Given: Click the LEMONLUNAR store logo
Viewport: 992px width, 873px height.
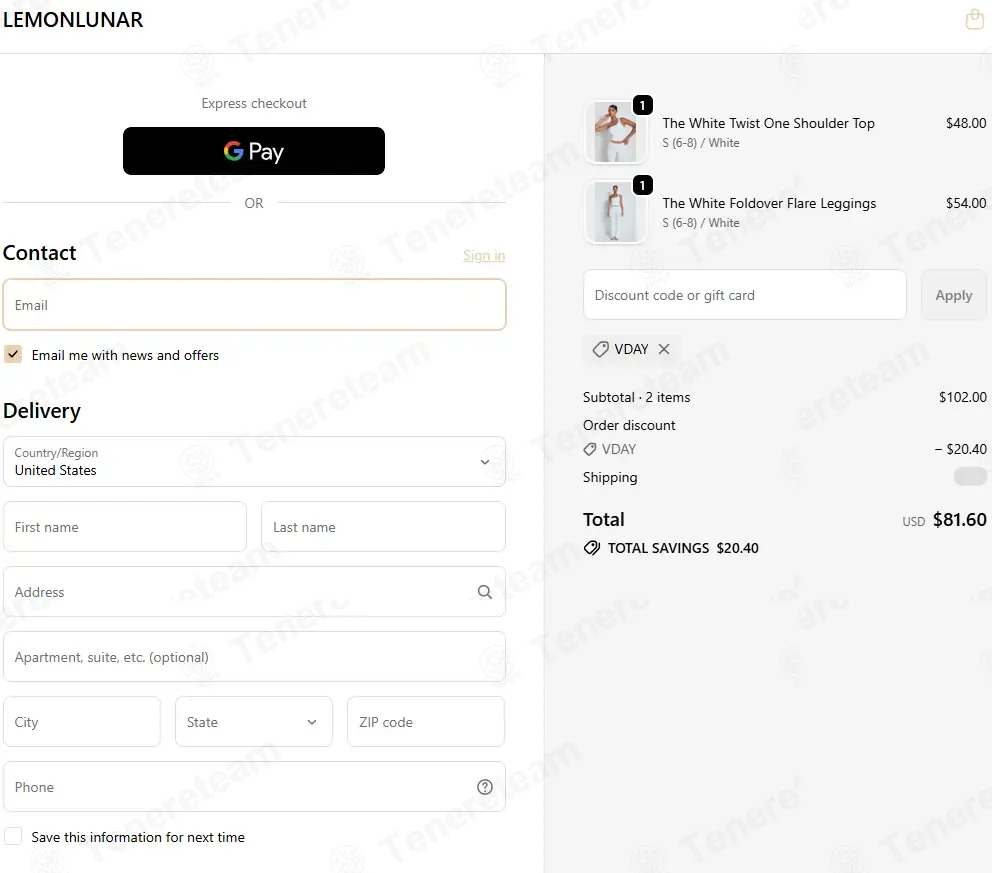Looking at the screenshot, I should coord(73,20).
